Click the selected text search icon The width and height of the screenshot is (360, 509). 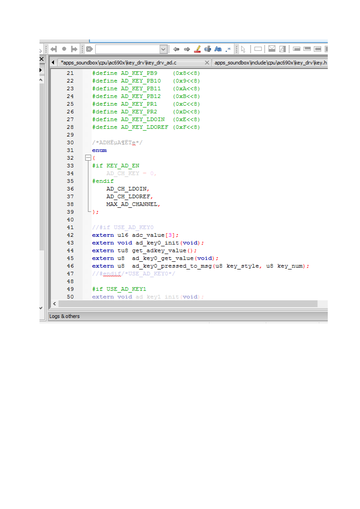208,49
